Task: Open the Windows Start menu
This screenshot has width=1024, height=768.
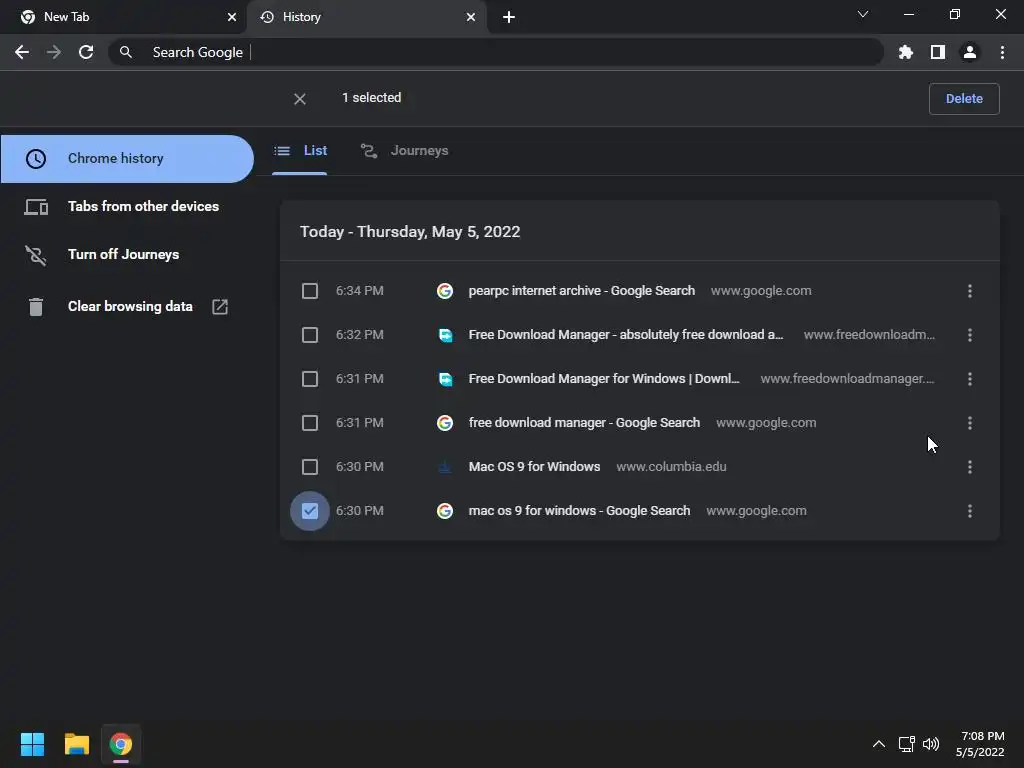Action: coord(32,744)
